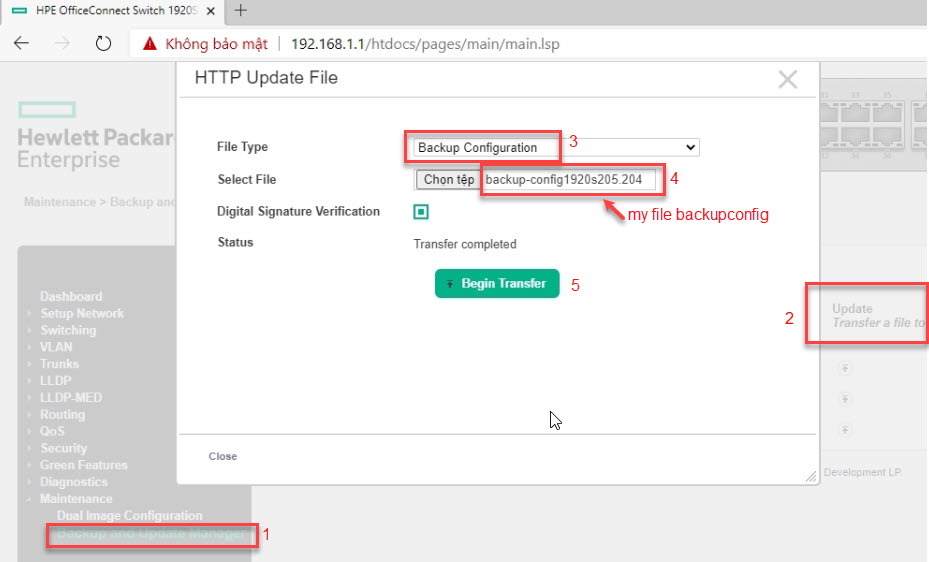Click the dialog resize grip
Image resolution: width=929 pixels, height=562 pixels.
point(811,477)
